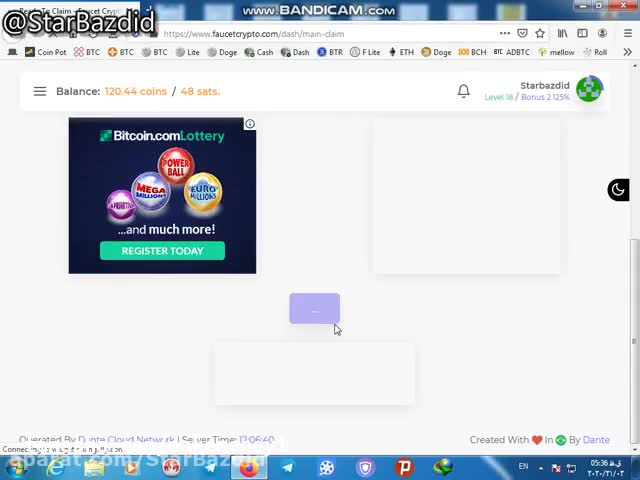
Task: Click Register Today on lottery ad
Action: coord(162,251)
